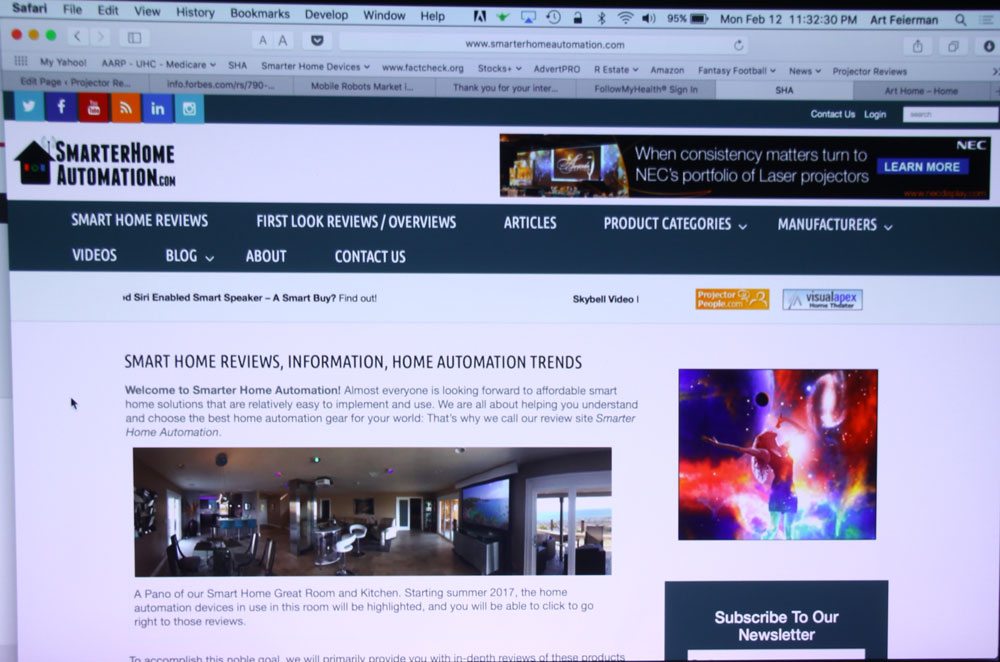Open the site's Facebook icon
Image resolution: width=1000 pixels, height=662 pixels.
tap(61, 107)
